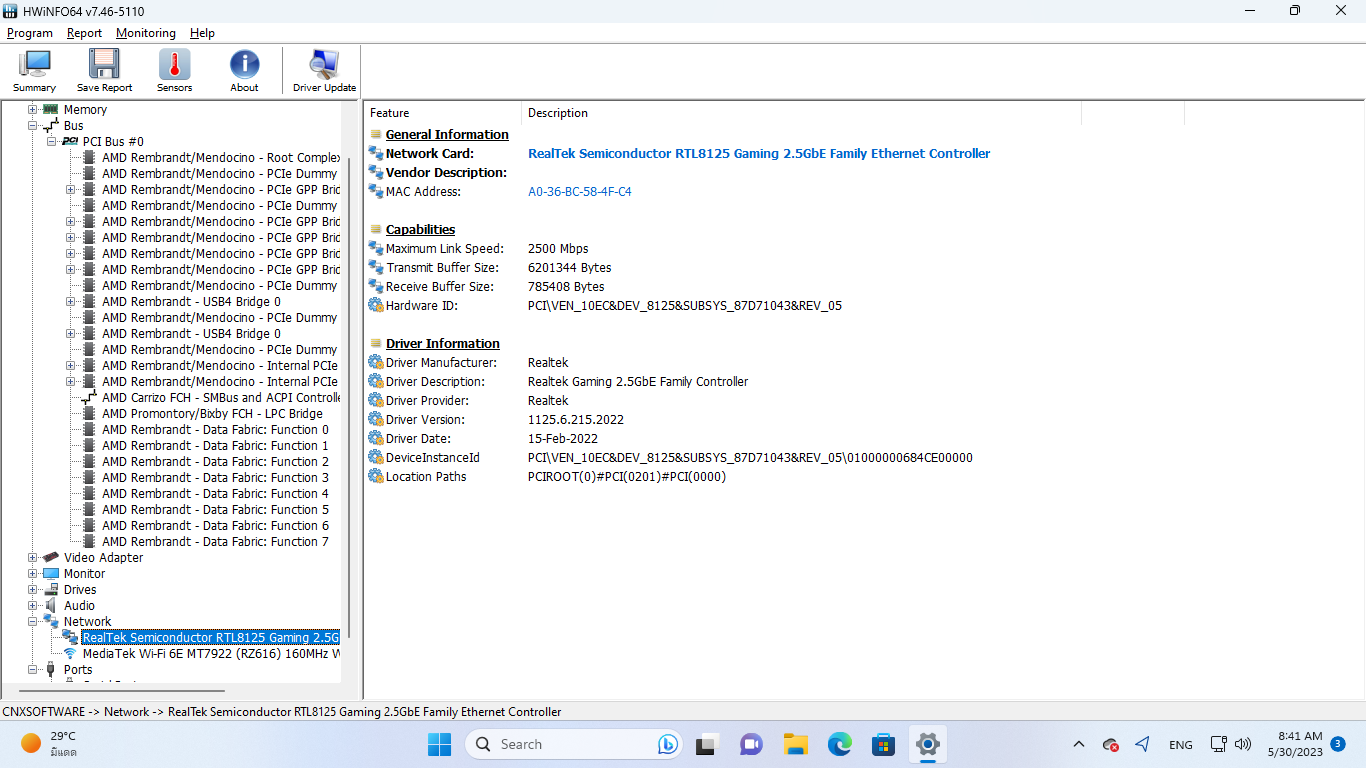Open File Explorer from taskbar
This screenshot has height=768, width=1366.
795,744
